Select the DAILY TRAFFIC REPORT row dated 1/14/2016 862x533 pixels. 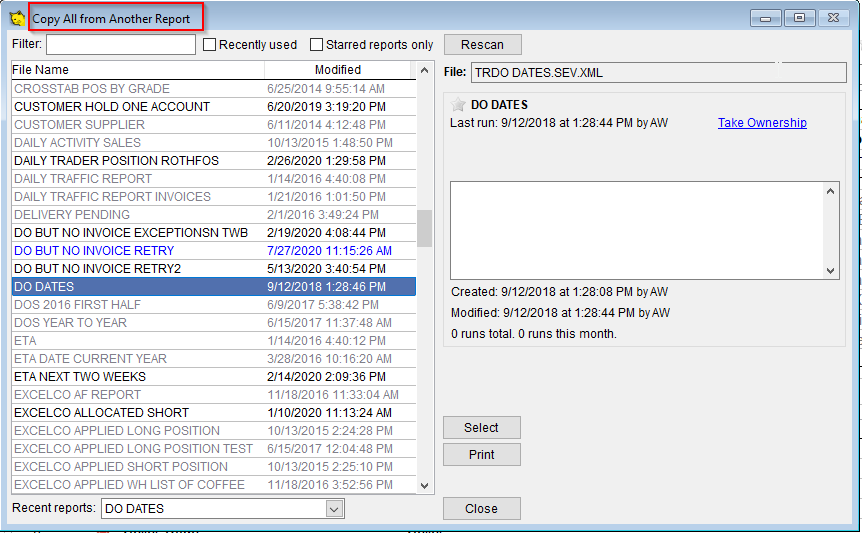click(x=214, y=179)
